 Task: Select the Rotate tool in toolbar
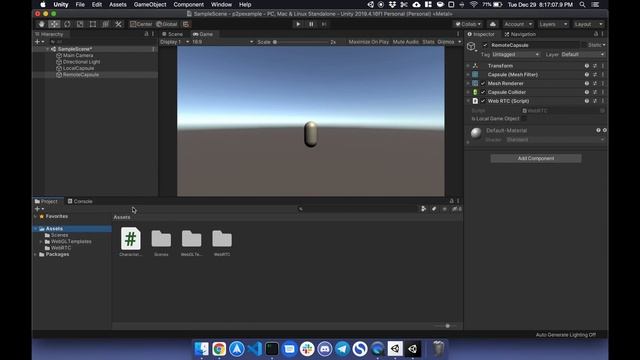[x=67, y=24]
